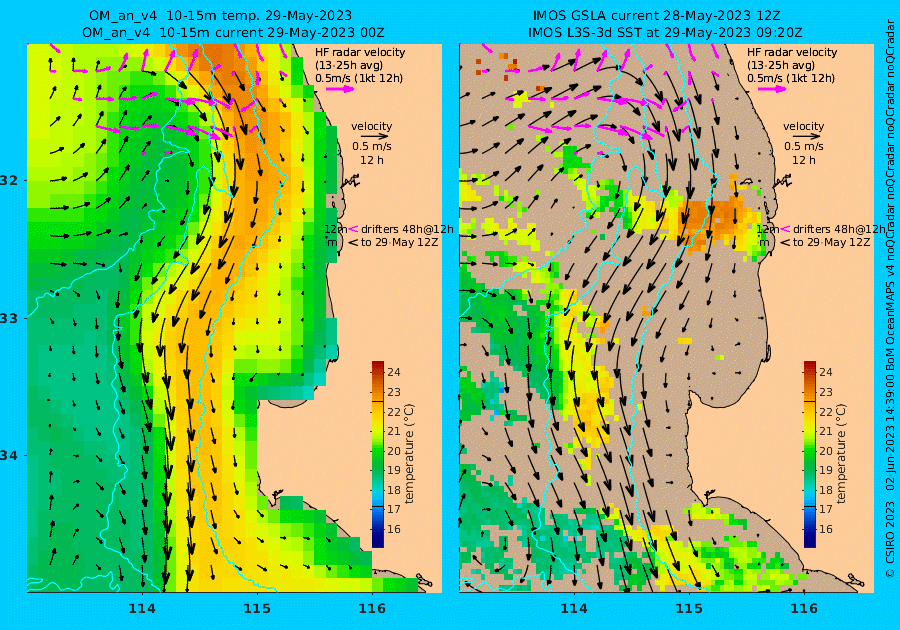Viewport: 900px width, 630px height.
Task: Click 'to 29 May 12Z' text in left map
Action: [x=399, y=242]
